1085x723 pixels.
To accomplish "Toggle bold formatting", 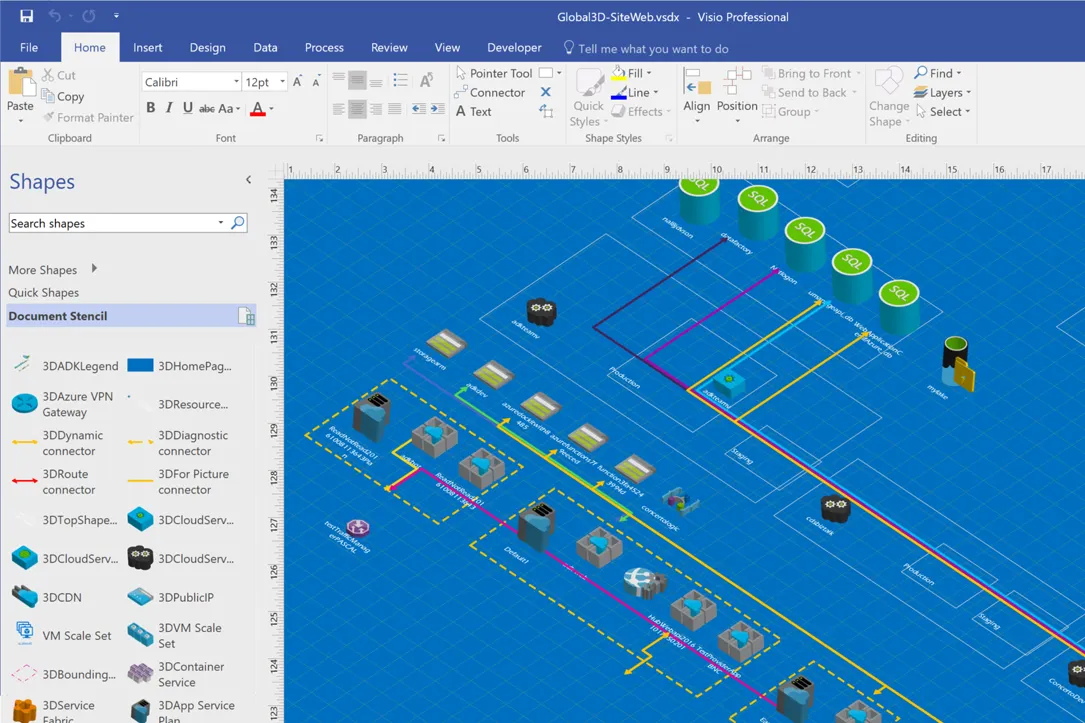I will click(x=151, y=108).
